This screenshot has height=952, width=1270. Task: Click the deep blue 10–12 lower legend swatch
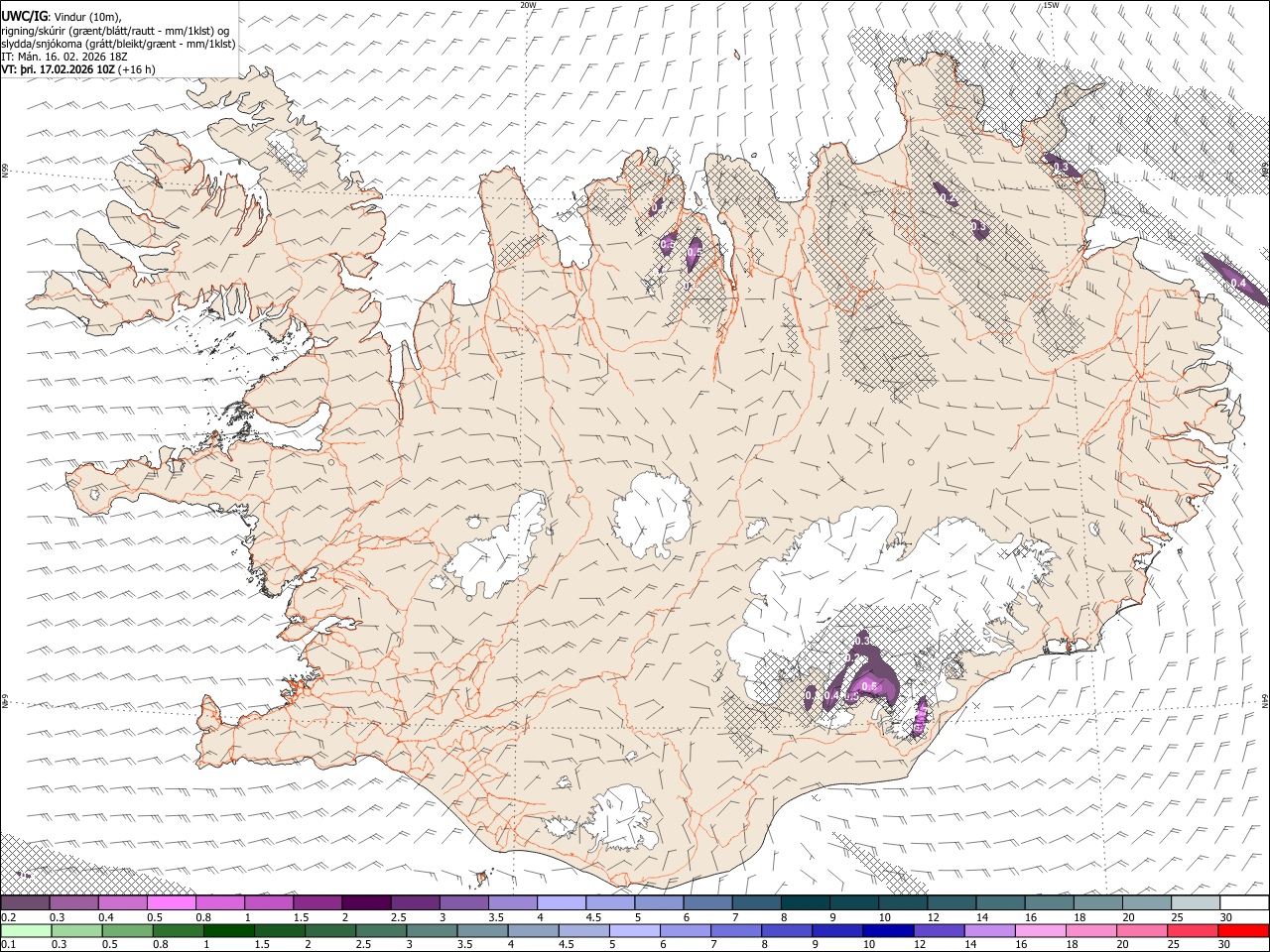point(886,930)
